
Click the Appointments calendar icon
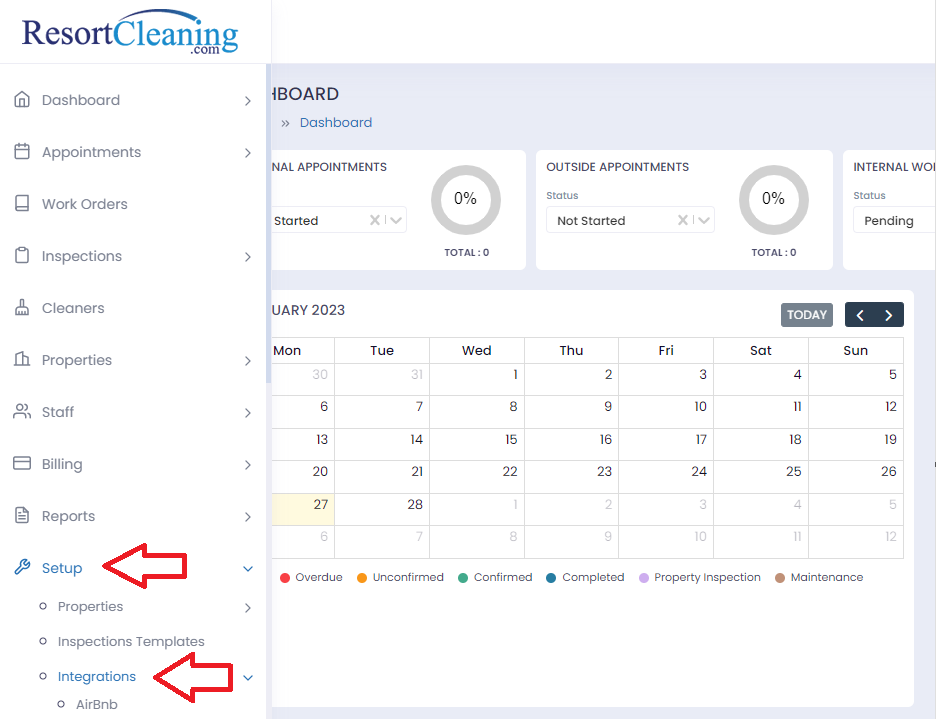22,152
